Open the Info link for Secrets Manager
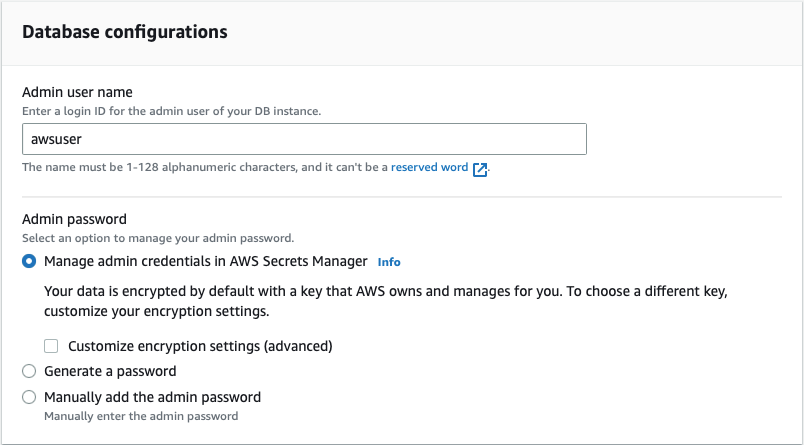This screenshot has width=804, height=445. (389, 262)
